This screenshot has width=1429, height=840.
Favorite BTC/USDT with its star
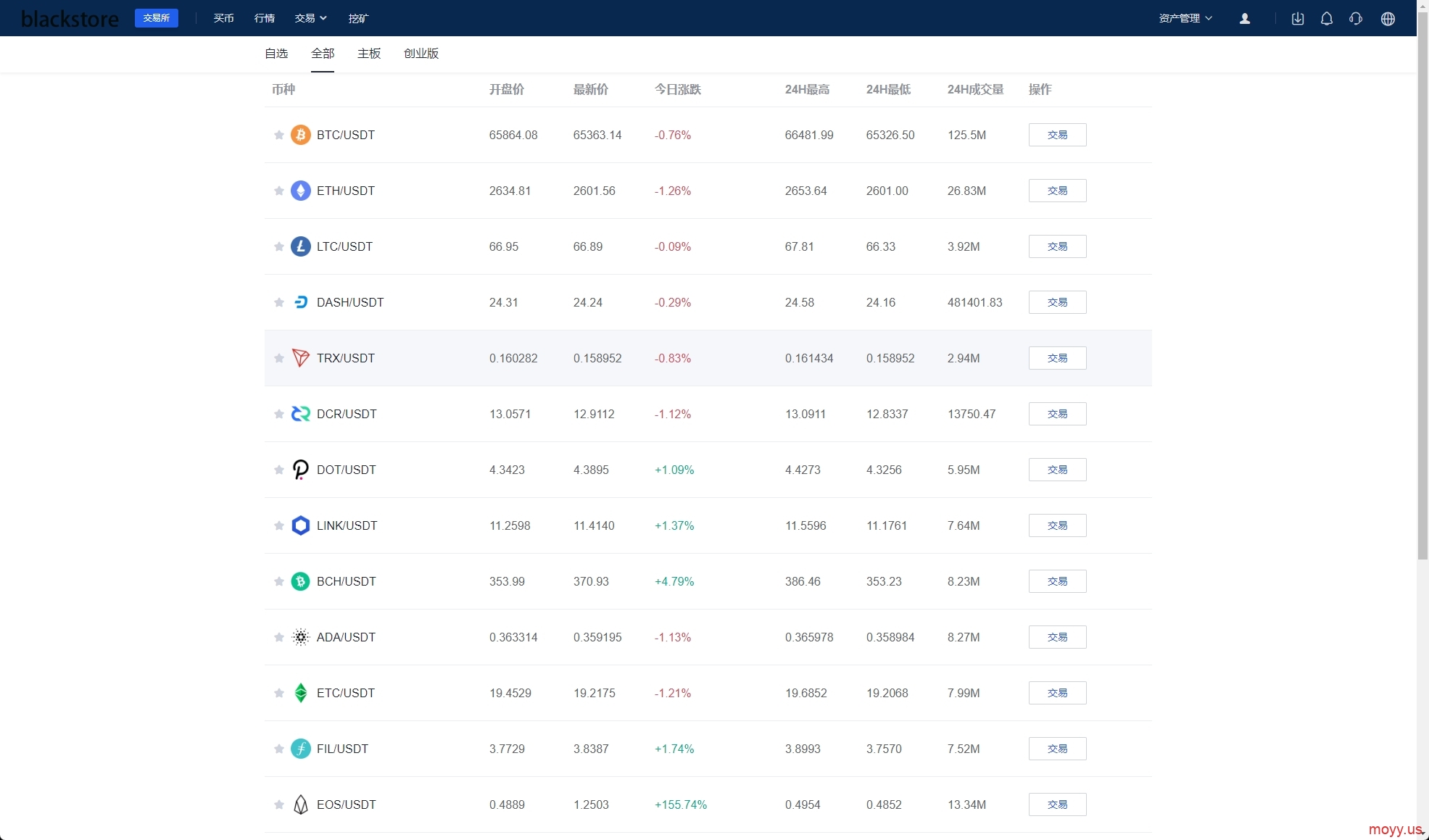[278, 135]
